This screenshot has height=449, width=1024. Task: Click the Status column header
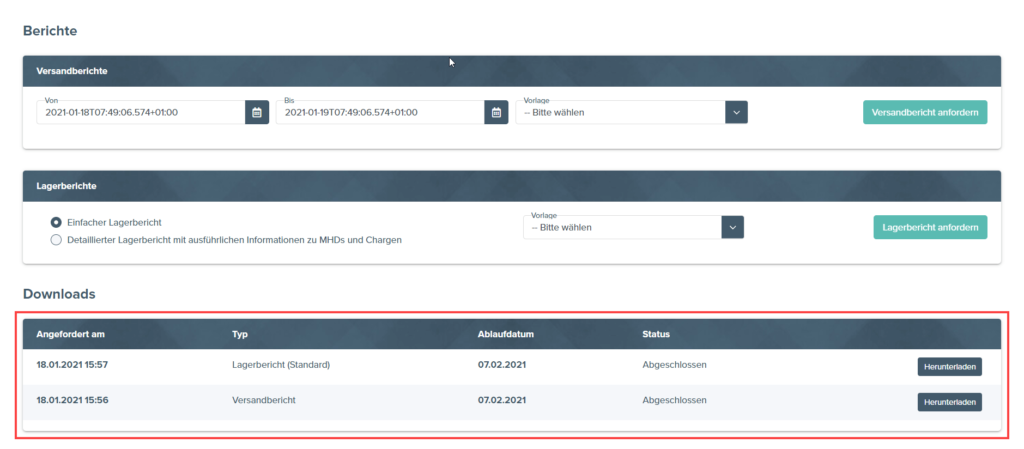click(x=656, y=334)
